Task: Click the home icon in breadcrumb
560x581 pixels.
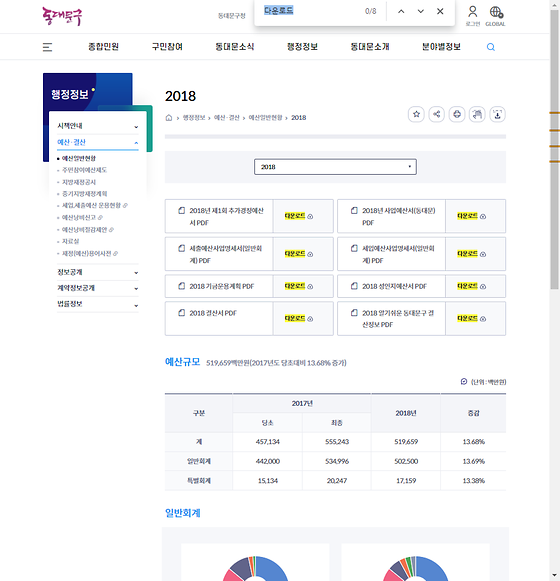Action: [169, 118]
